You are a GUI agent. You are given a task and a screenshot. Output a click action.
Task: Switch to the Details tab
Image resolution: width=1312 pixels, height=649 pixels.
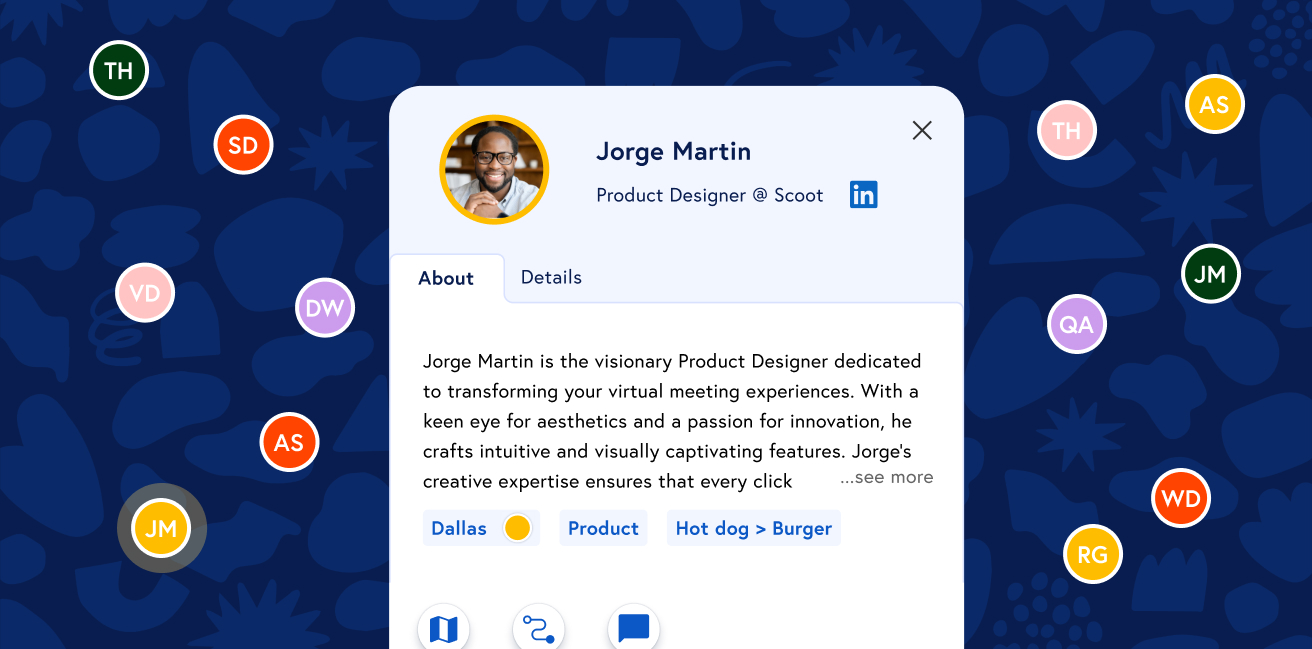pyautogui.click(x=551, y=278)
